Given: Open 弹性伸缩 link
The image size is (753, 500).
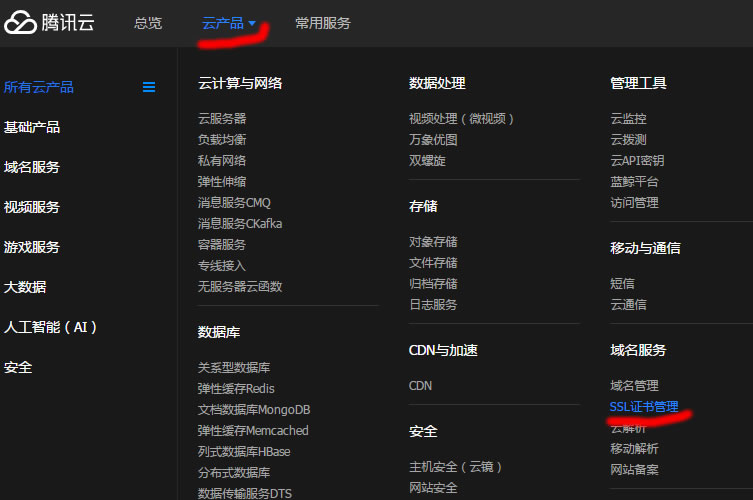Looking at the screenshot, I should 222,182.
